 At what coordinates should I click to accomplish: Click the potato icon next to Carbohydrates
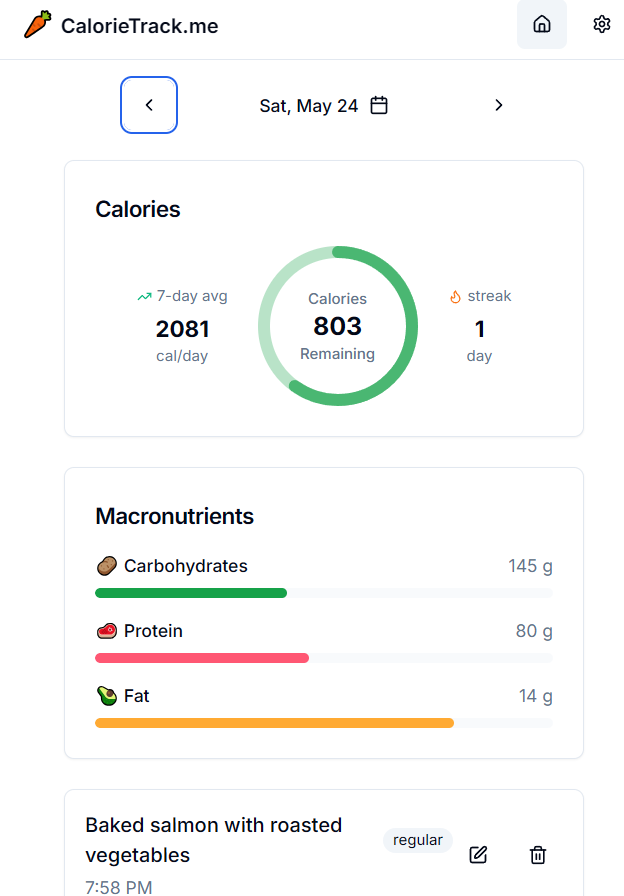[106, 567]
